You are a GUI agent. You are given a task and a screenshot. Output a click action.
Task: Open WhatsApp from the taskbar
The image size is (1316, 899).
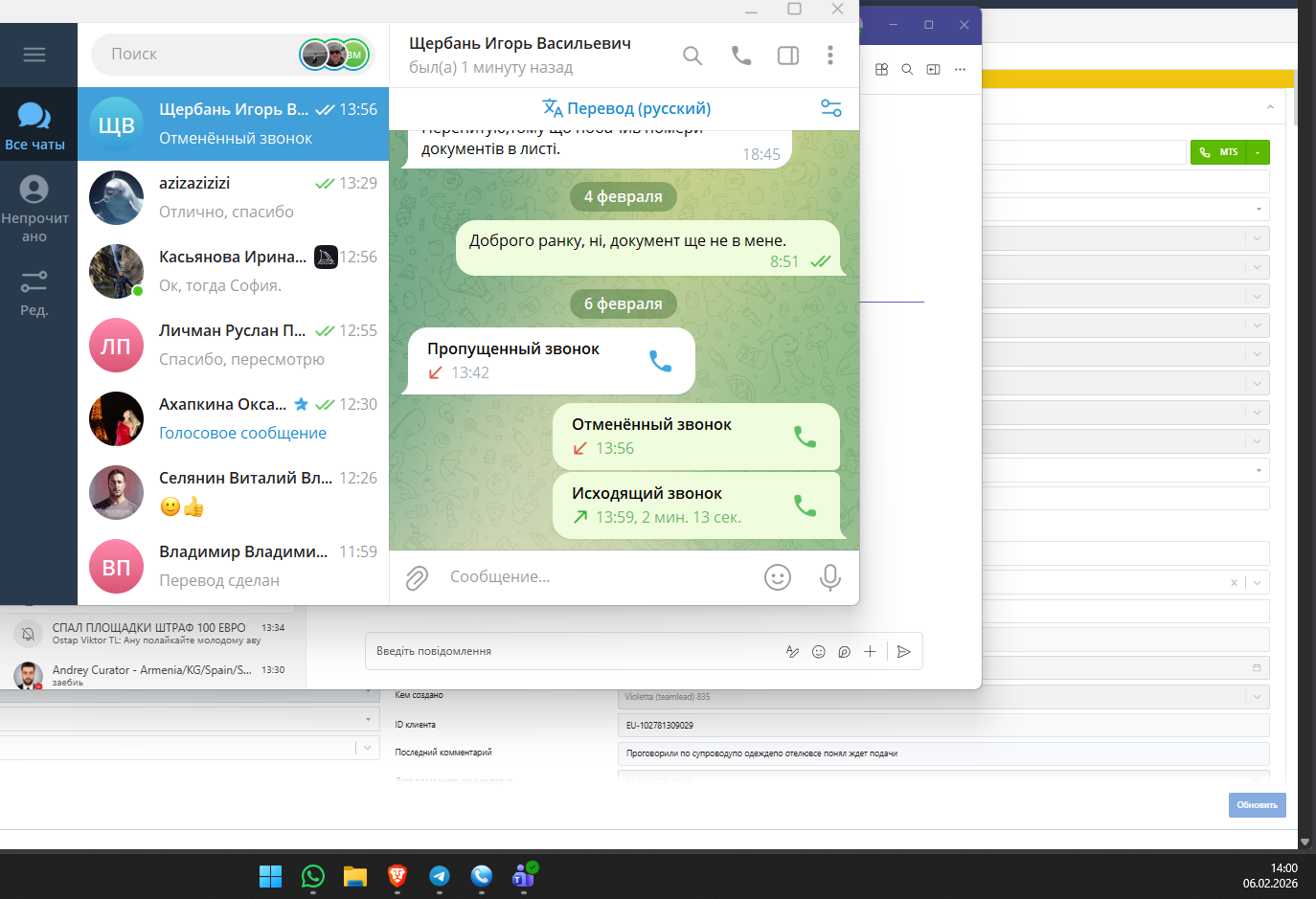pos(313,876)
